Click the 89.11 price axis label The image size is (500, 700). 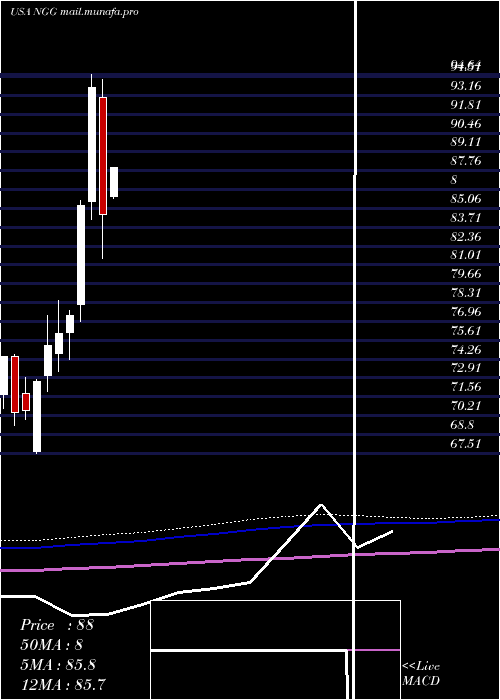tap(466, 142)
